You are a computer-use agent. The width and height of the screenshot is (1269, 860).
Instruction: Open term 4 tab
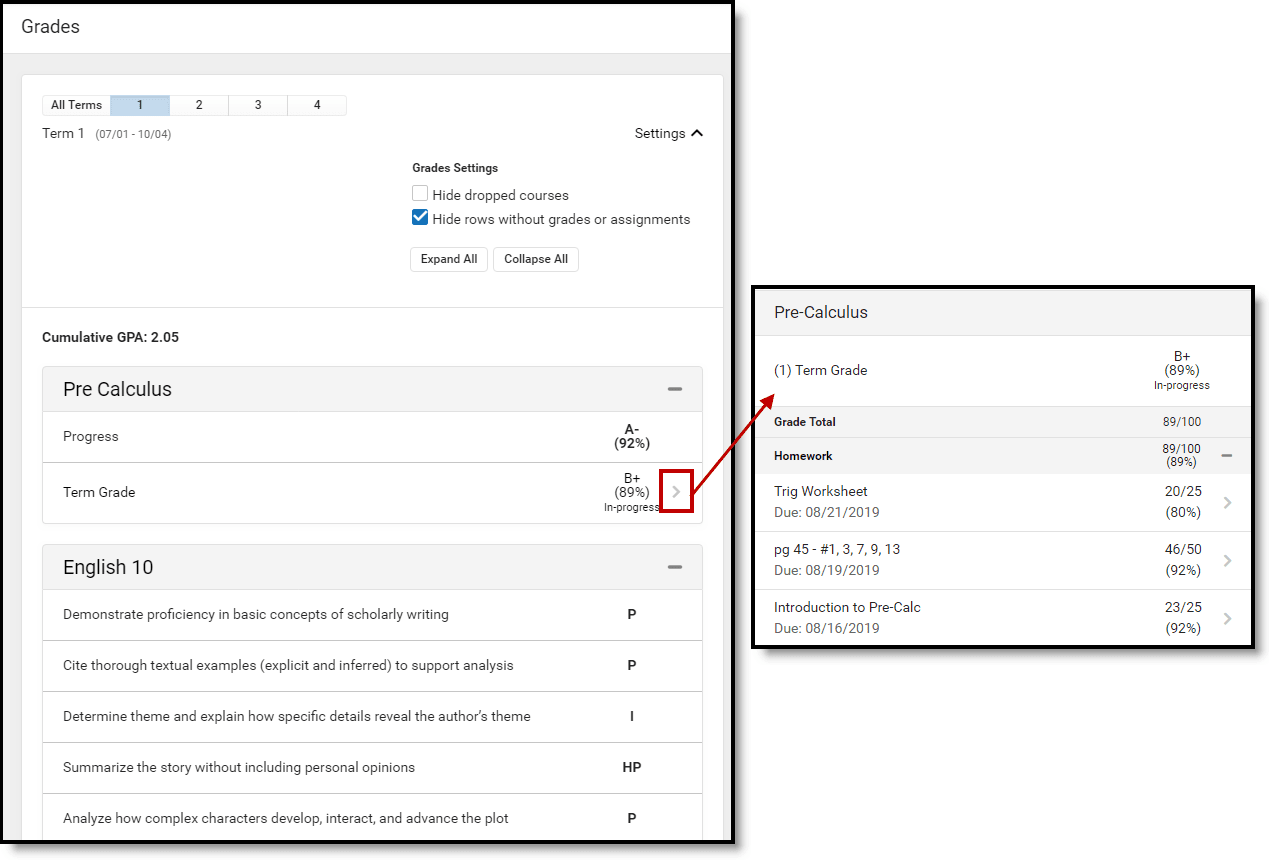pos(316,104)
